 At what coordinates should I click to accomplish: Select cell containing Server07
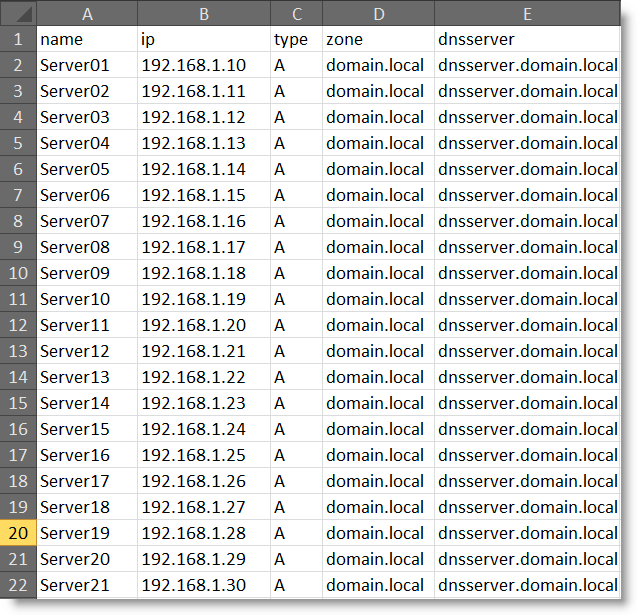(x=87, y=221)
